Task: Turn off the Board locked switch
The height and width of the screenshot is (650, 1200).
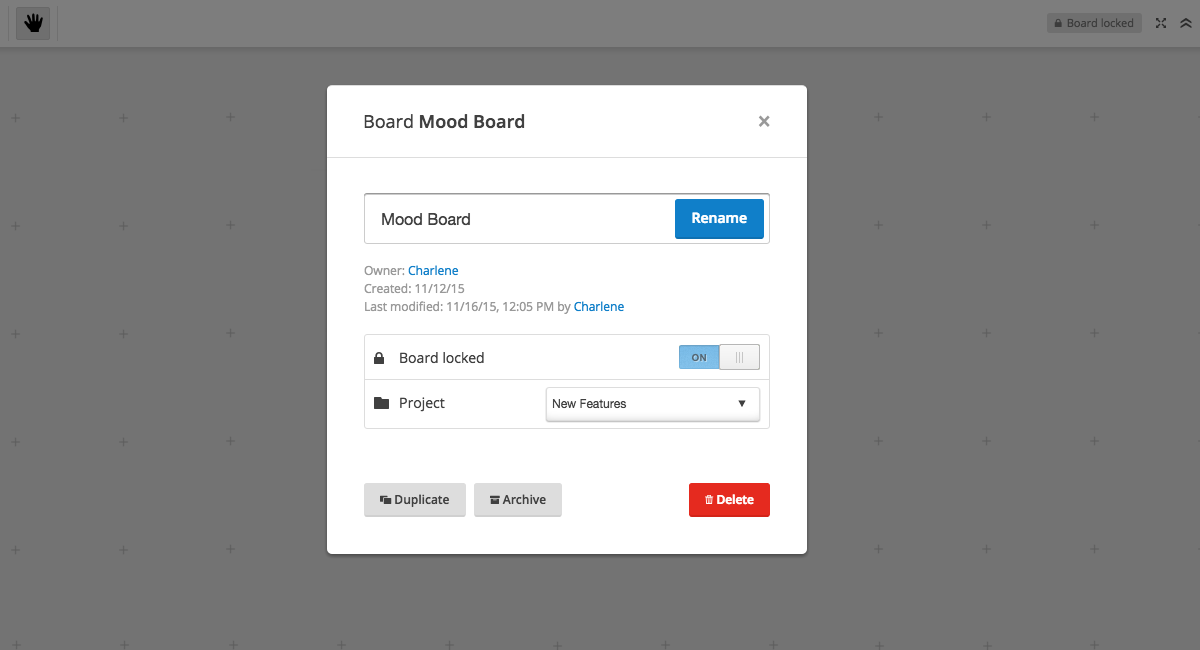Action: [719, 357]
